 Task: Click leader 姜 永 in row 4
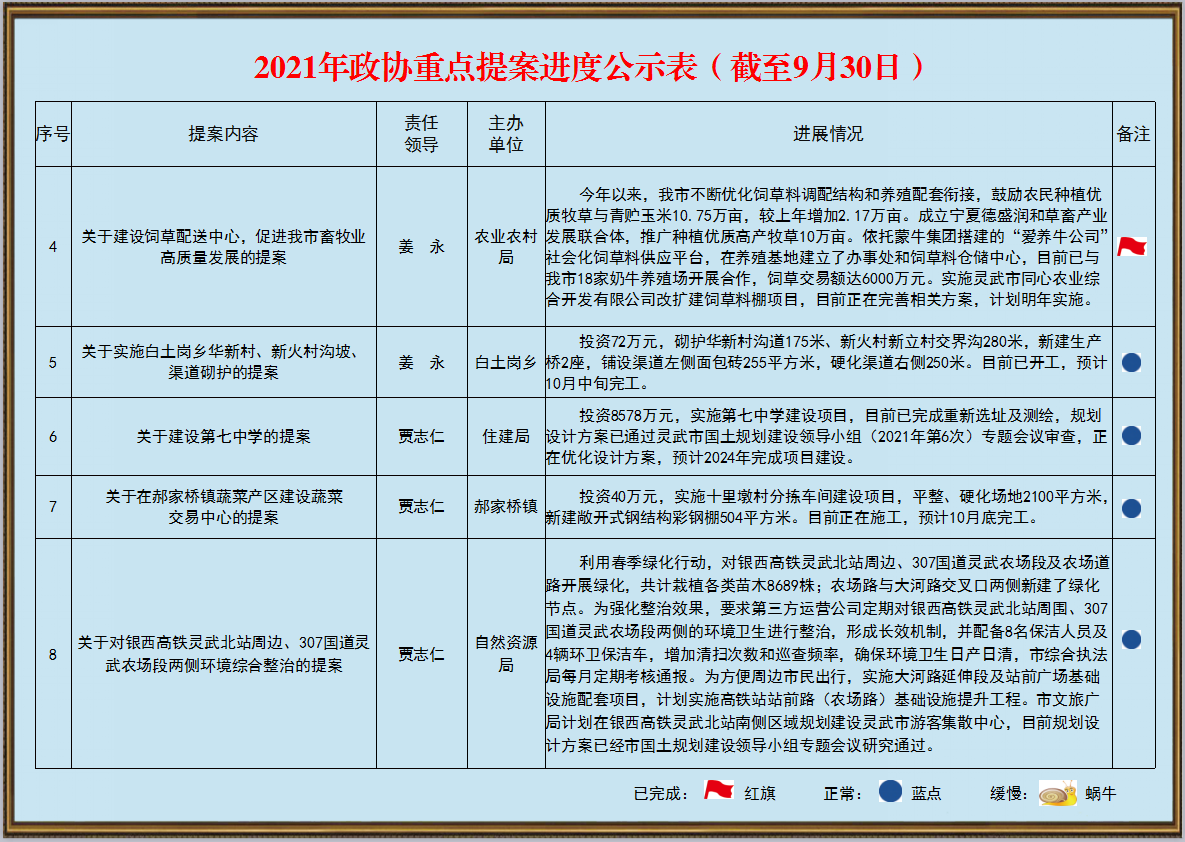pos(421,246)
